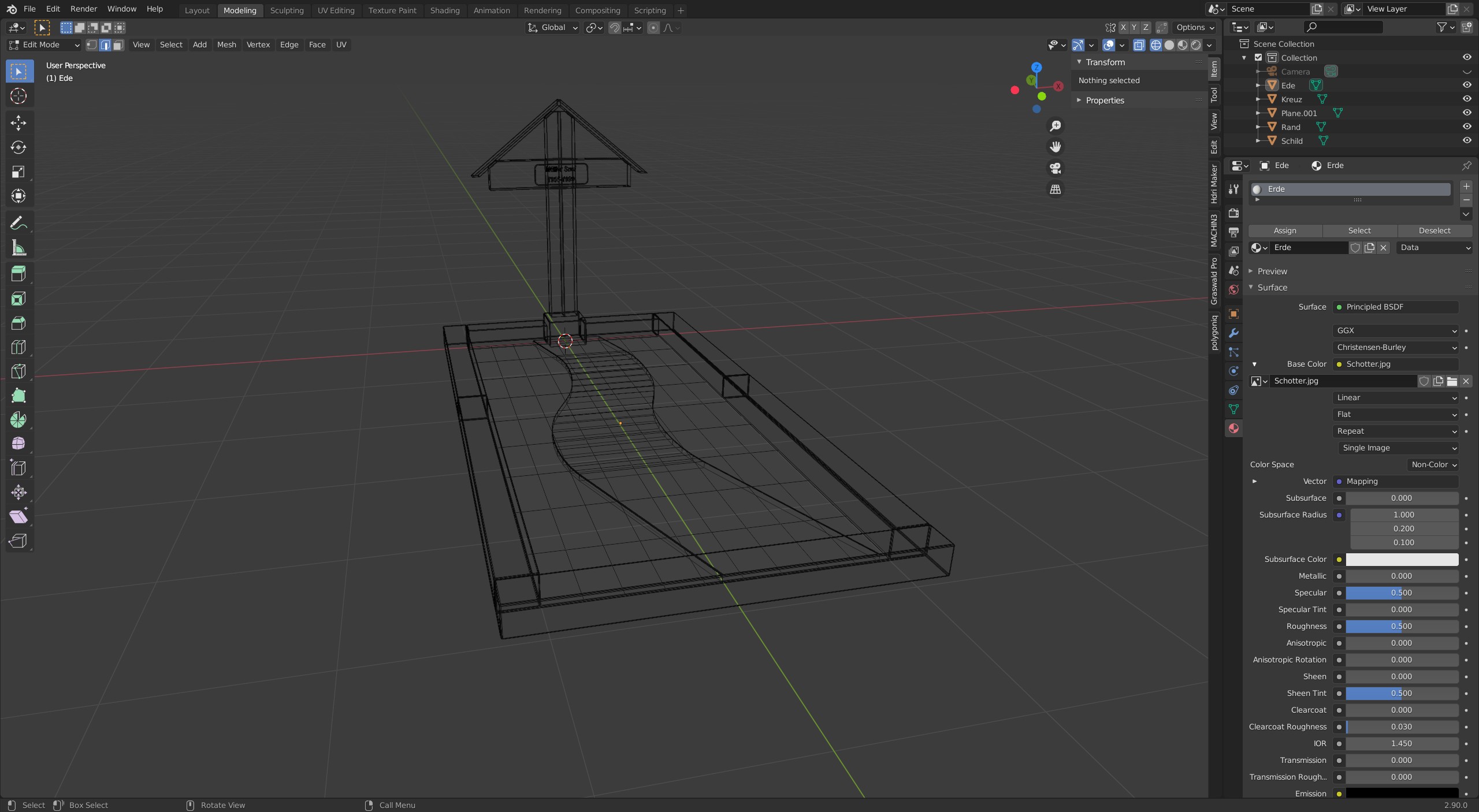Click the Deselect material button
1479x812 pixels.
pos(1434,230)
